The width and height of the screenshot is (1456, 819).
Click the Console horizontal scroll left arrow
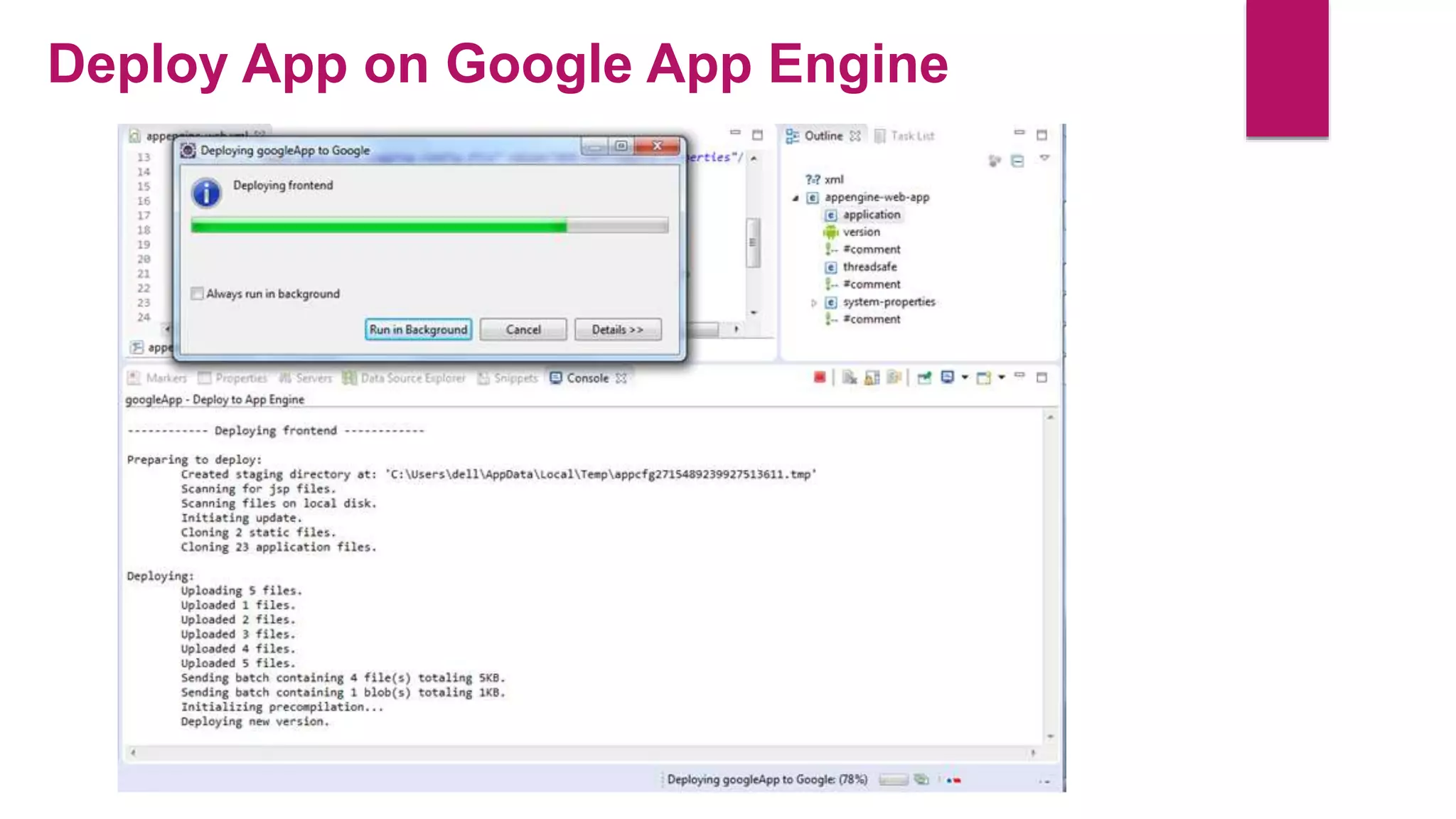click(x=133, y=752)
